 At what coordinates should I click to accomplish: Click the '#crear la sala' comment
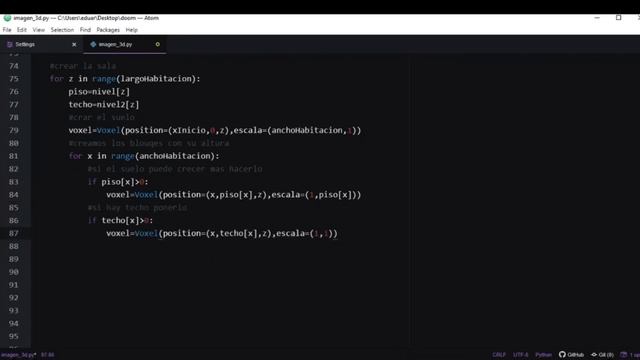pyautogui.click(x=83, y=66)
